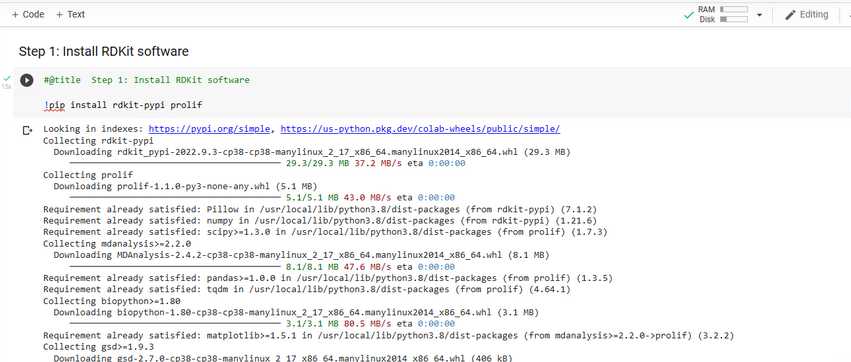Click the Downloading biopython-1.80 wheel line
This screenshot has height=362, width=851.
point(296,313)
